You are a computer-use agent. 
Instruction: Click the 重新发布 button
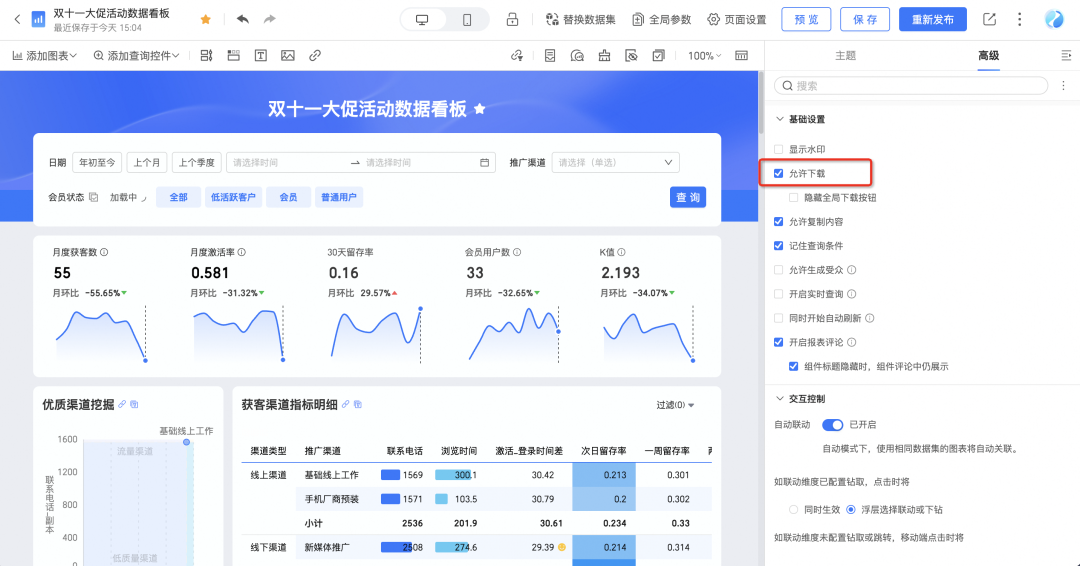point(933,19)
